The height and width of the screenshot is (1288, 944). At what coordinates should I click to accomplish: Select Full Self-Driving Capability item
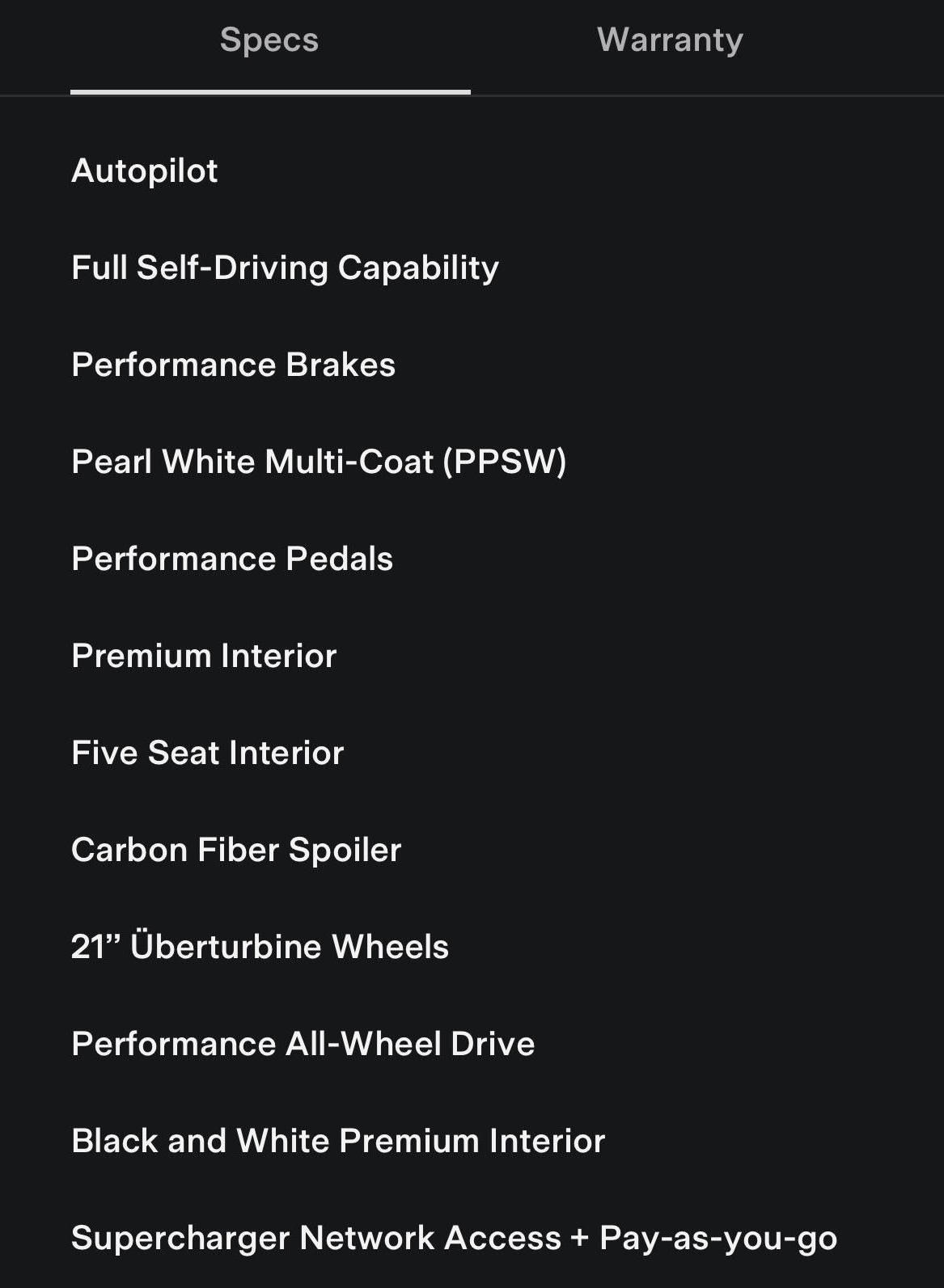click(x=285, y=268)
